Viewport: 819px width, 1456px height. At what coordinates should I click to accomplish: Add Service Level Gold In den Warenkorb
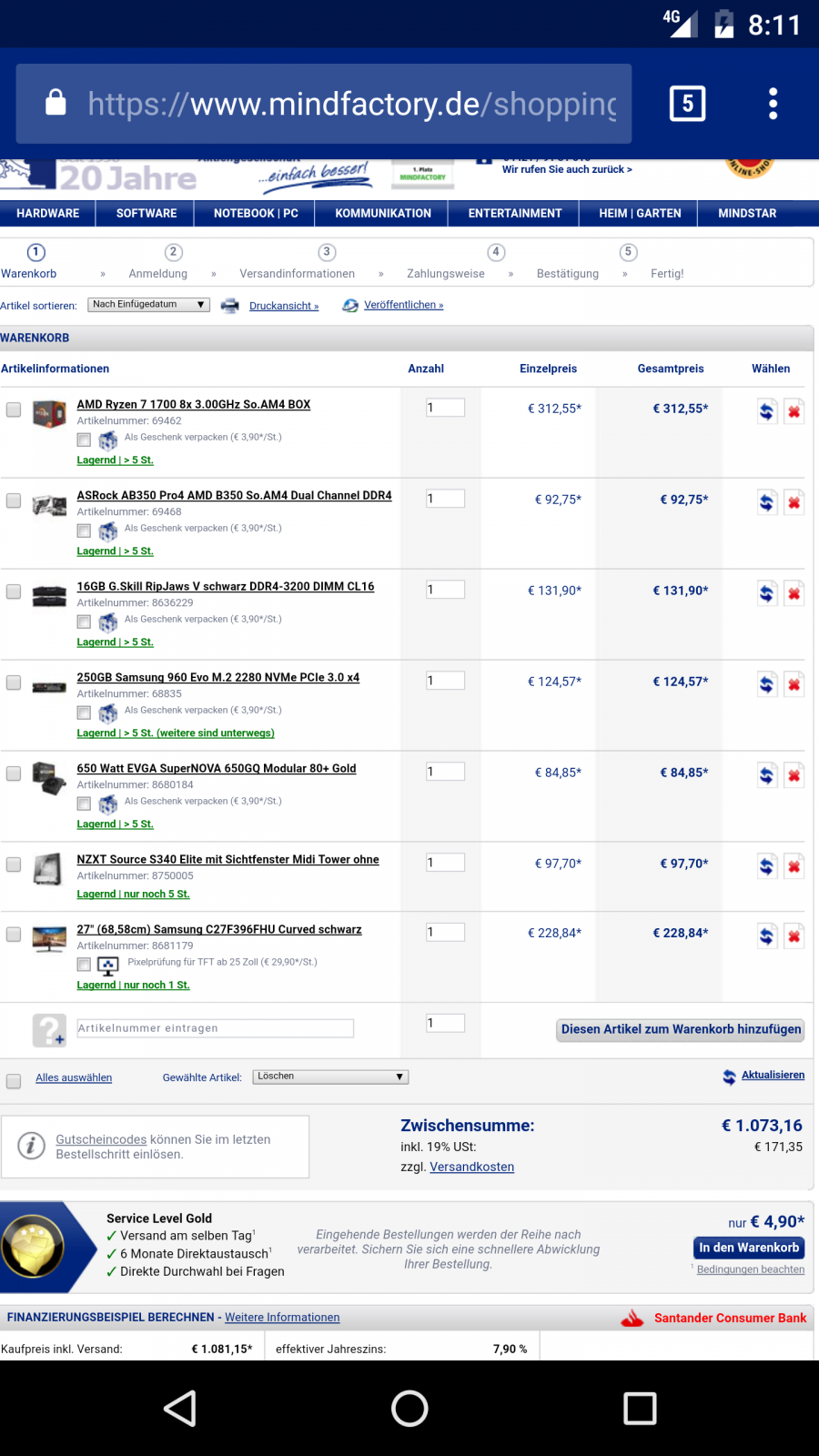coord(749,1248)
